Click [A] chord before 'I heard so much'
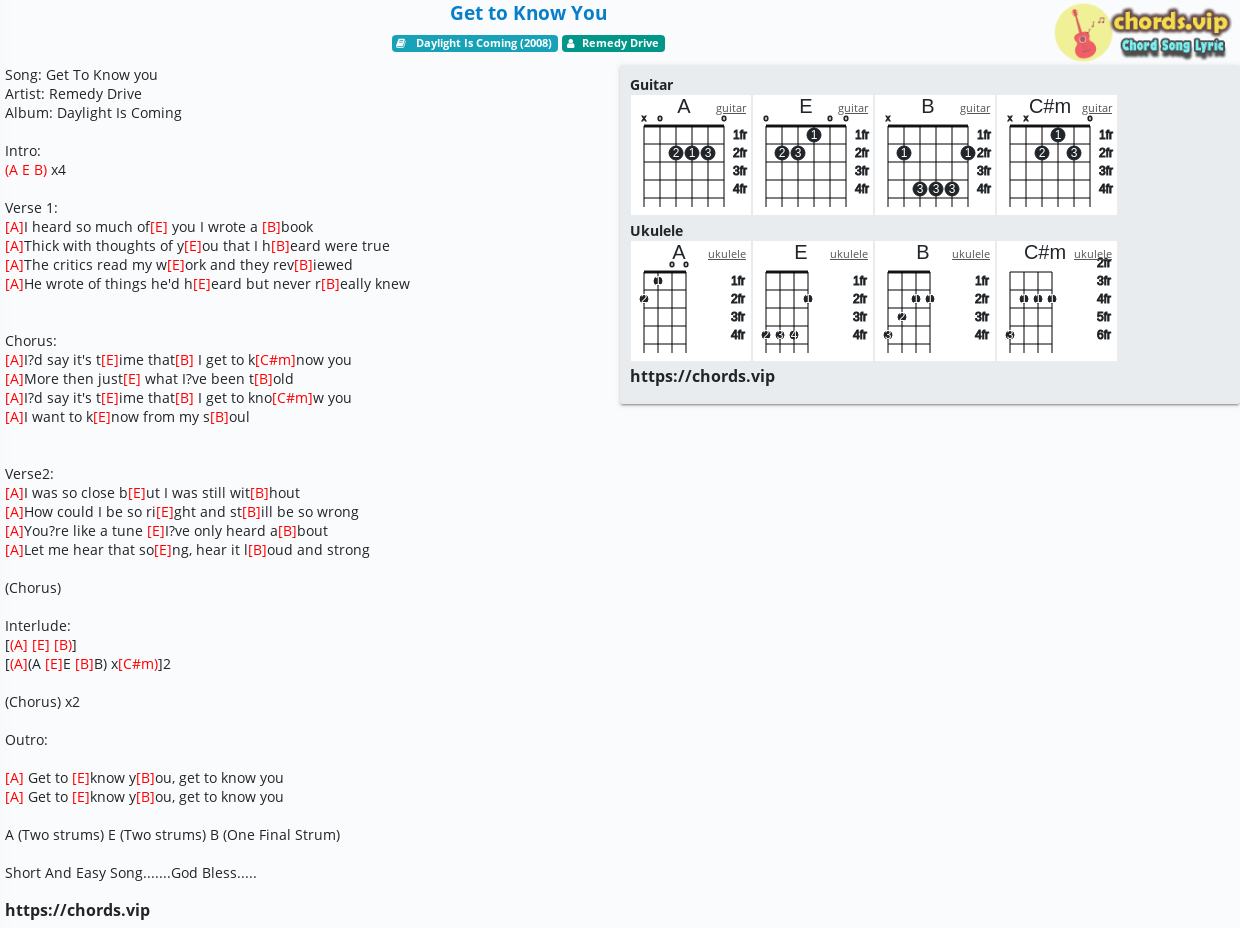The width and height of the screenshot is (1240, 928). 14,227
